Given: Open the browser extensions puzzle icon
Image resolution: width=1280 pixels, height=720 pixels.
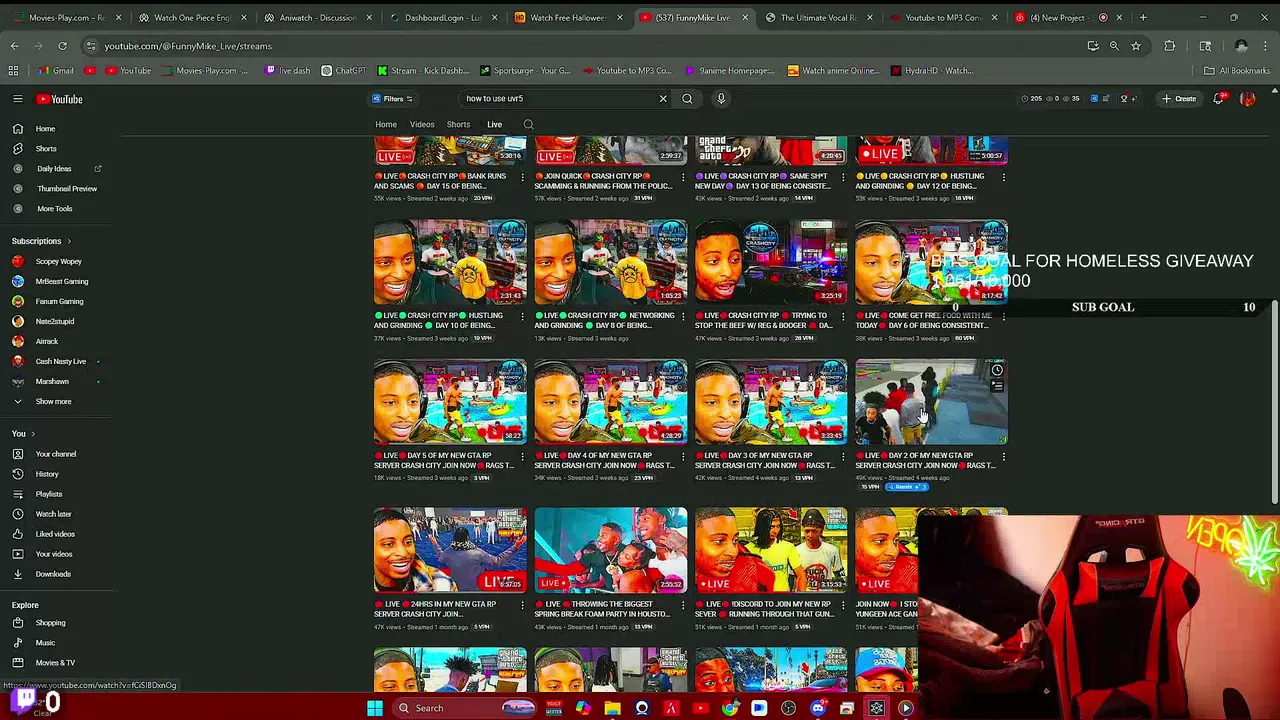Looking at the screenshot, I should pyautogui.click(x=1169, y=46).
